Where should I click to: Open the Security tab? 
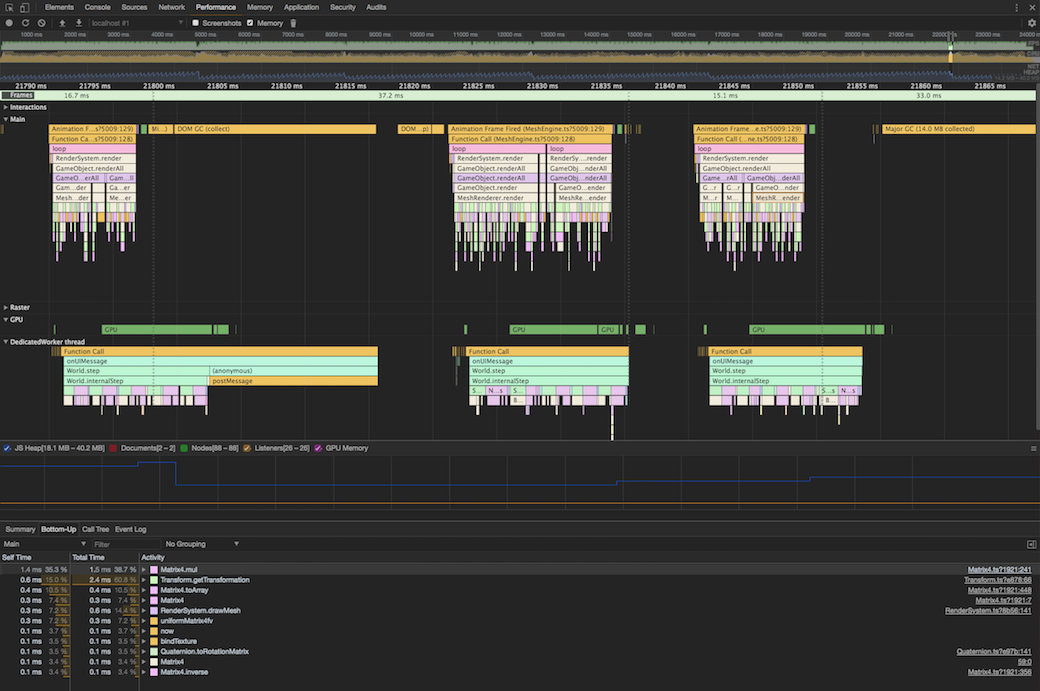pyautogui.click(x=343, y=7)
